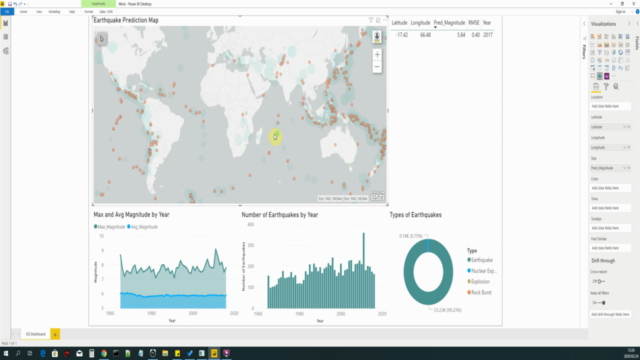Screen dimensions: 640x360
Task: Choose the funnel visualization
Action: 600,52
